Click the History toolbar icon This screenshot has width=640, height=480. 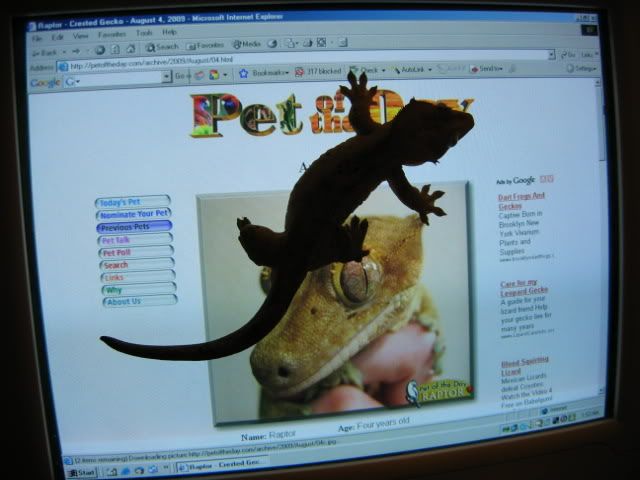[272, 44]
